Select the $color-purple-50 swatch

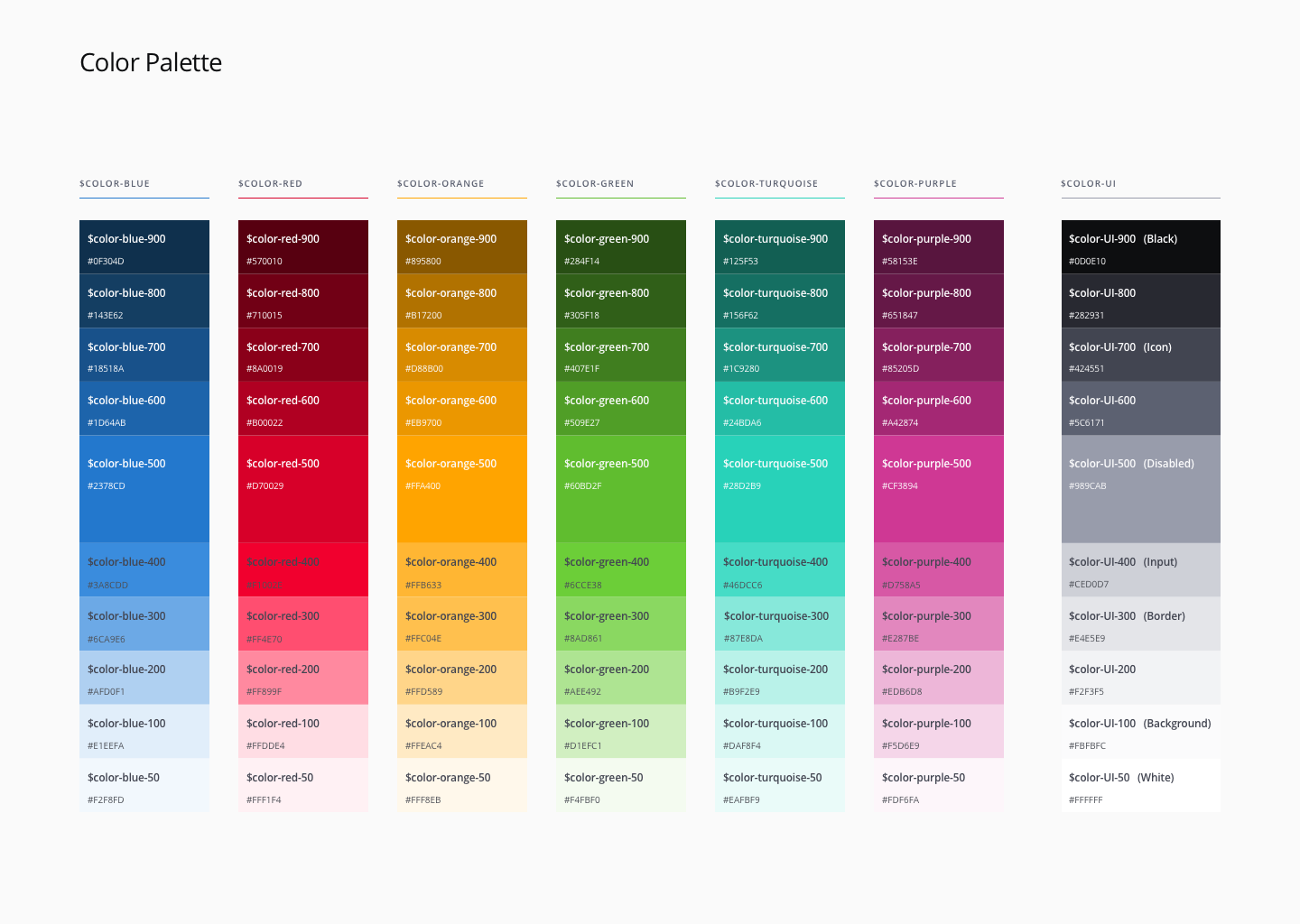[939, 785]
